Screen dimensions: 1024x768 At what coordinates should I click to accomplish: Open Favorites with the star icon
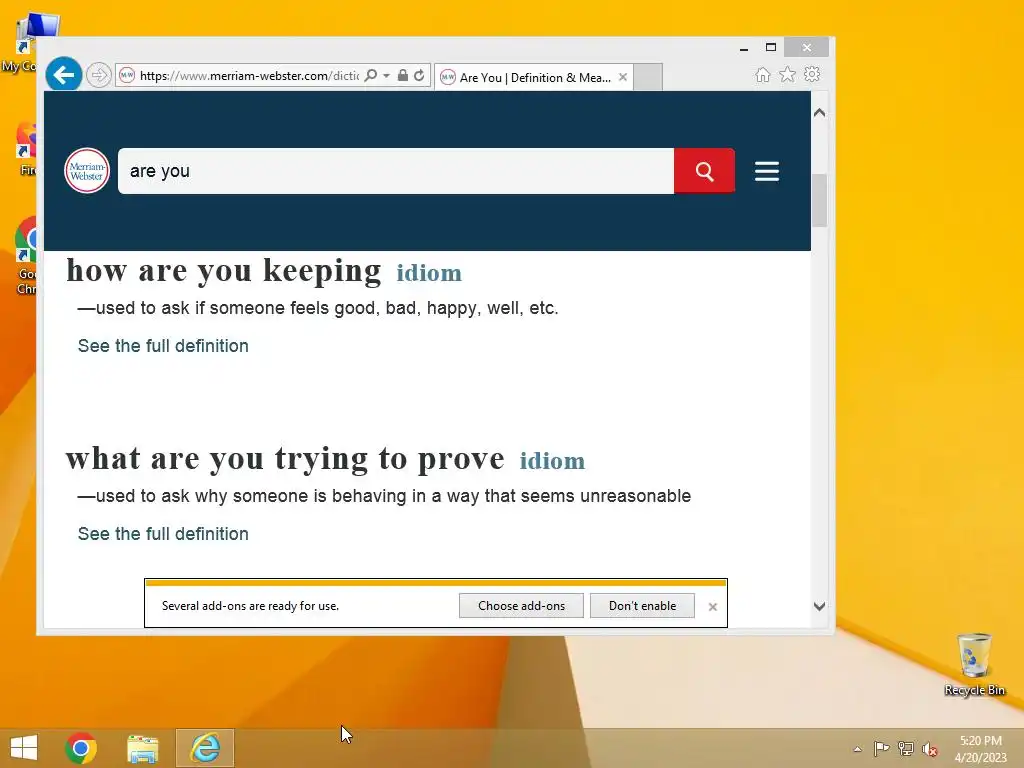[788, 74]
